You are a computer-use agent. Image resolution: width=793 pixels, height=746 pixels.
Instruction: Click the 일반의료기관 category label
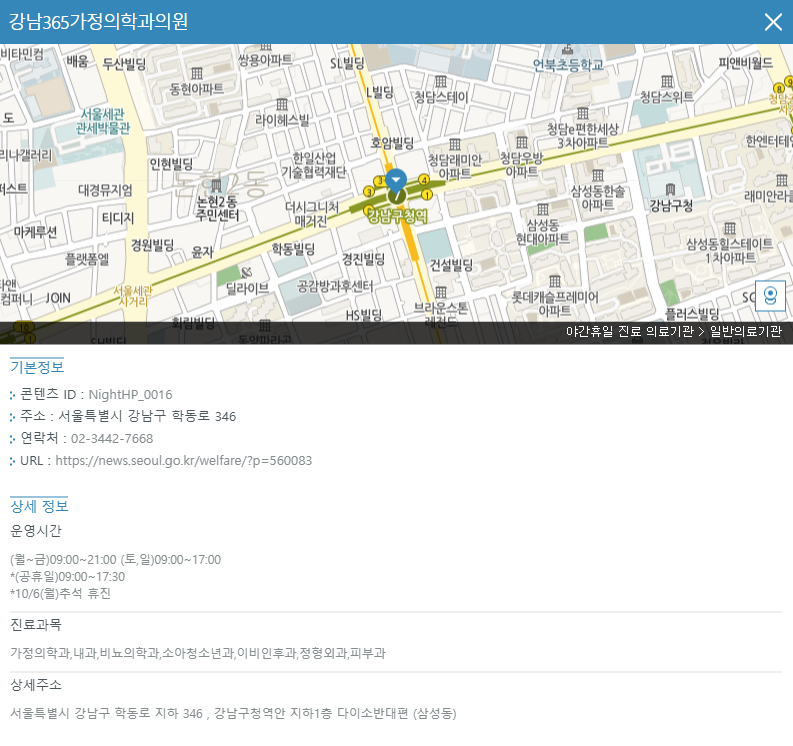coord(745,331)
